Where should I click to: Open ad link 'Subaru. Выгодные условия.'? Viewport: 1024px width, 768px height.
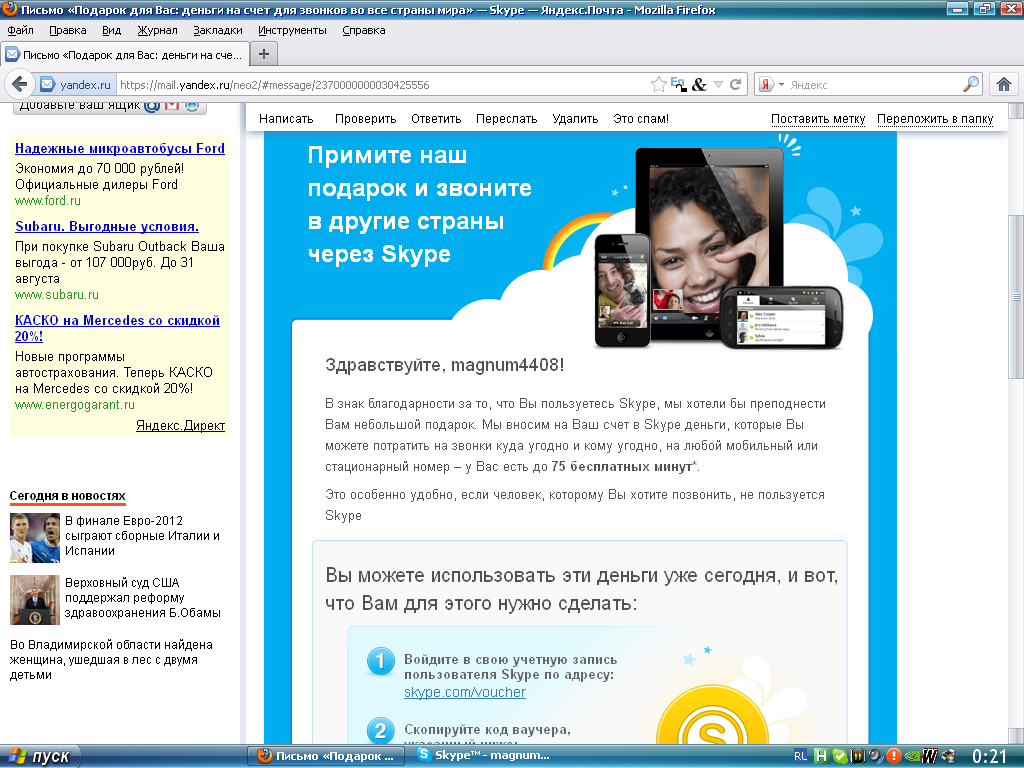[107, 227]
